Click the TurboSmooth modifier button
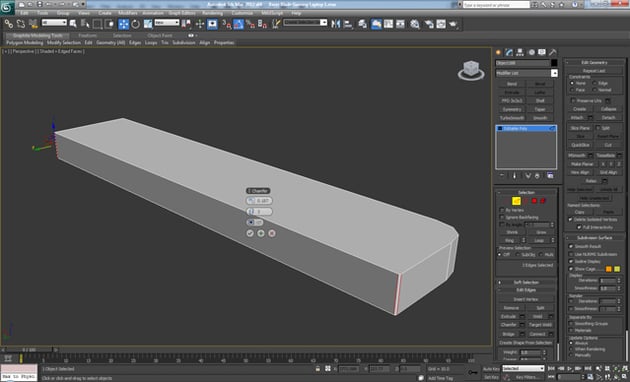The image size is (630, 382). click(x=512, y=118)
